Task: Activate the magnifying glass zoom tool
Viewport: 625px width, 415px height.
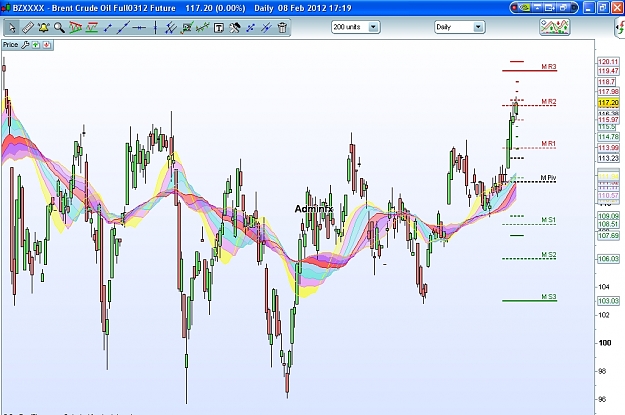Action: (59, 28)
